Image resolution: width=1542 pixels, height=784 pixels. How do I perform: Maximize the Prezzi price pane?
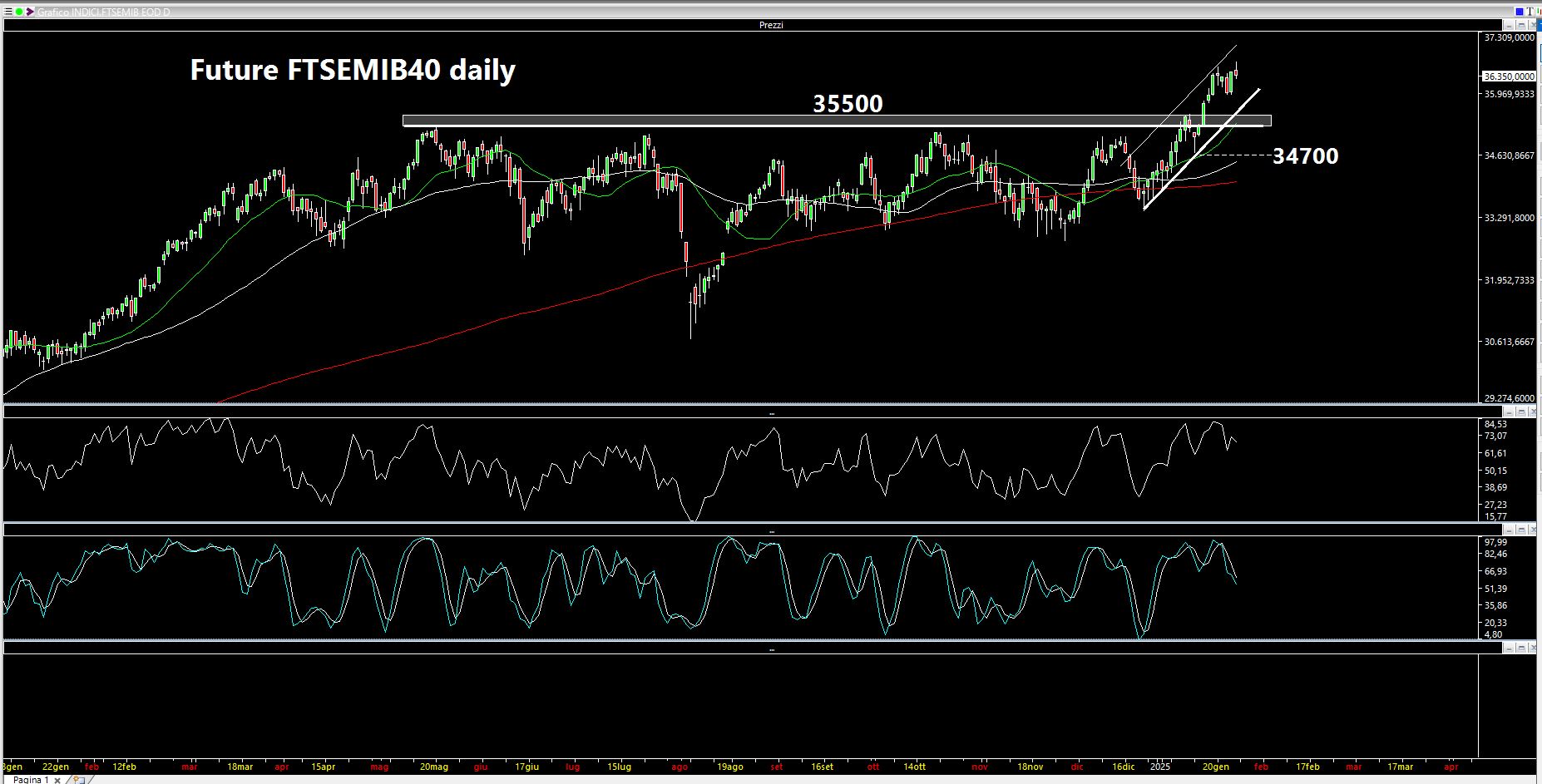(x=1521, y=25)
